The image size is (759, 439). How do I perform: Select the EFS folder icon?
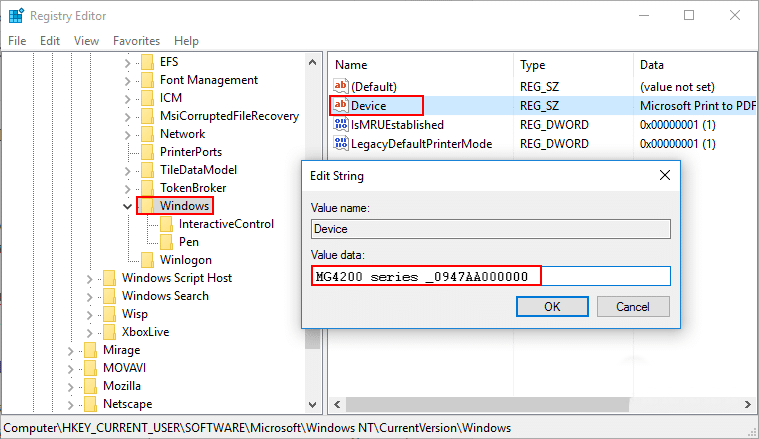(x=148, y=62)
